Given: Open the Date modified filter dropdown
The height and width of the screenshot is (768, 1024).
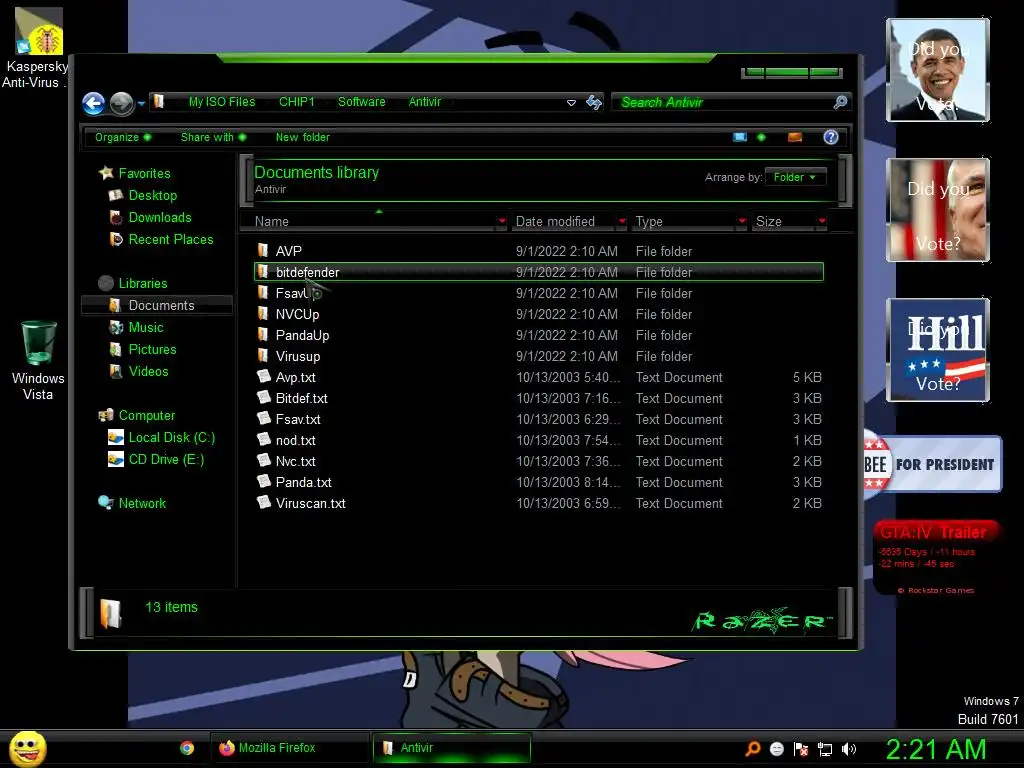Looking at the screenshot, I should click(622, 221).
